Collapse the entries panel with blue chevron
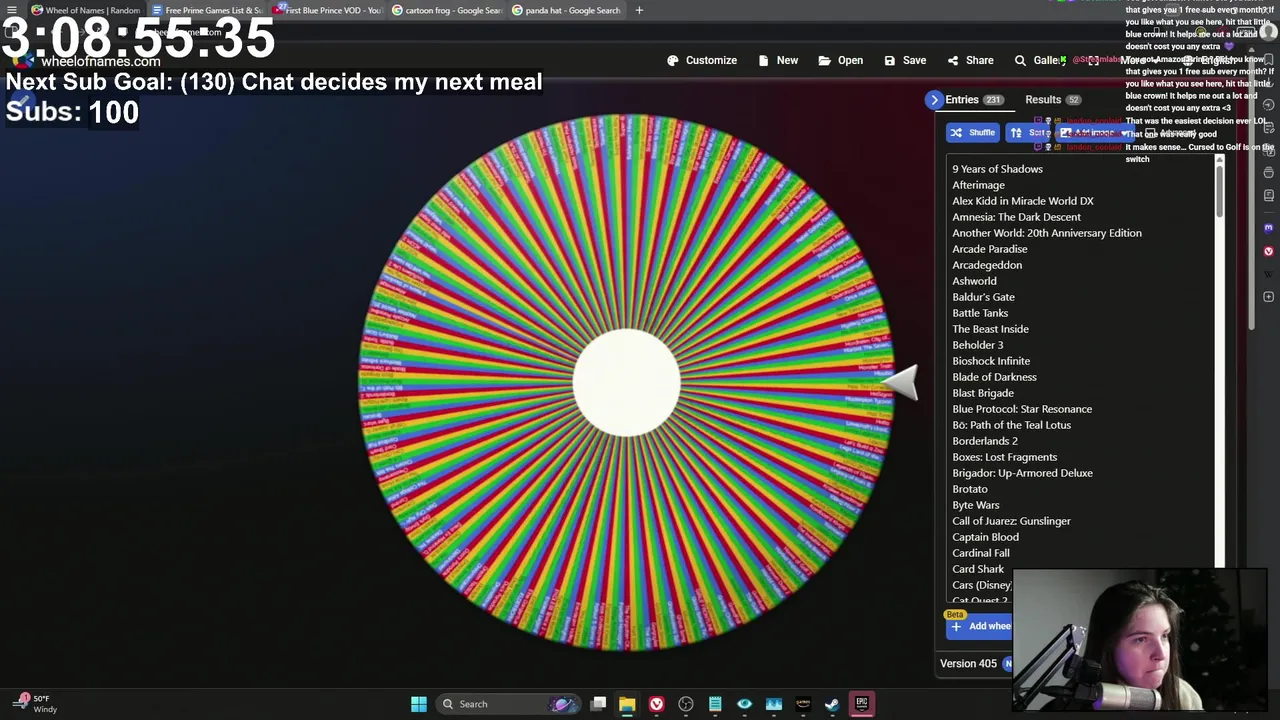 (x=934, y=100)
